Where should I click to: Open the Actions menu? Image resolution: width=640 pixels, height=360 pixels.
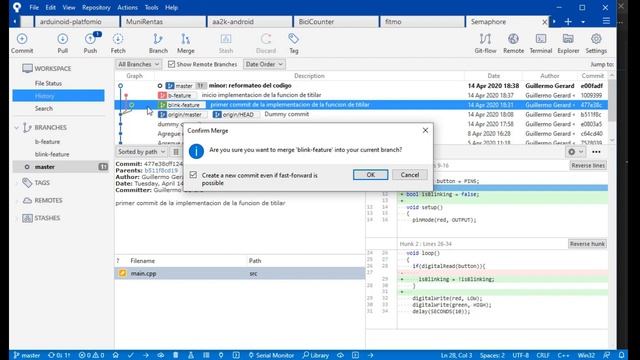click(127, 7)
